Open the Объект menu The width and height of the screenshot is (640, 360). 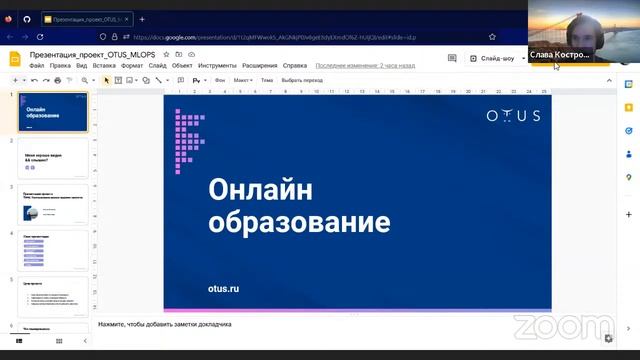coord(182,65)
